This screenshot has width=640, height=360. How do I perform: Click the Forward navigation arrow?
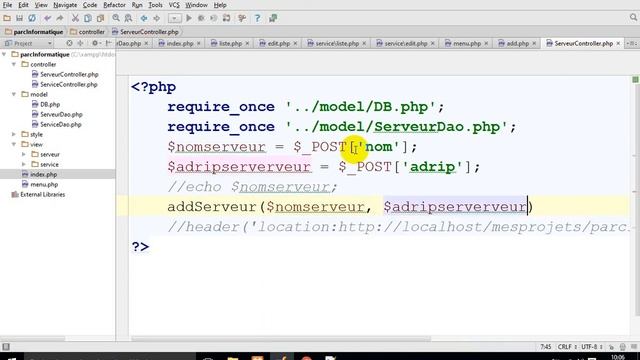(156, 18)
